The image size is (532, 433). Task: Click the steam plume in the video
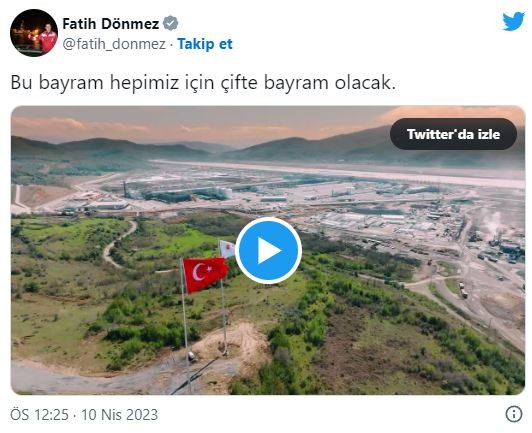click(x=491, y=222)
